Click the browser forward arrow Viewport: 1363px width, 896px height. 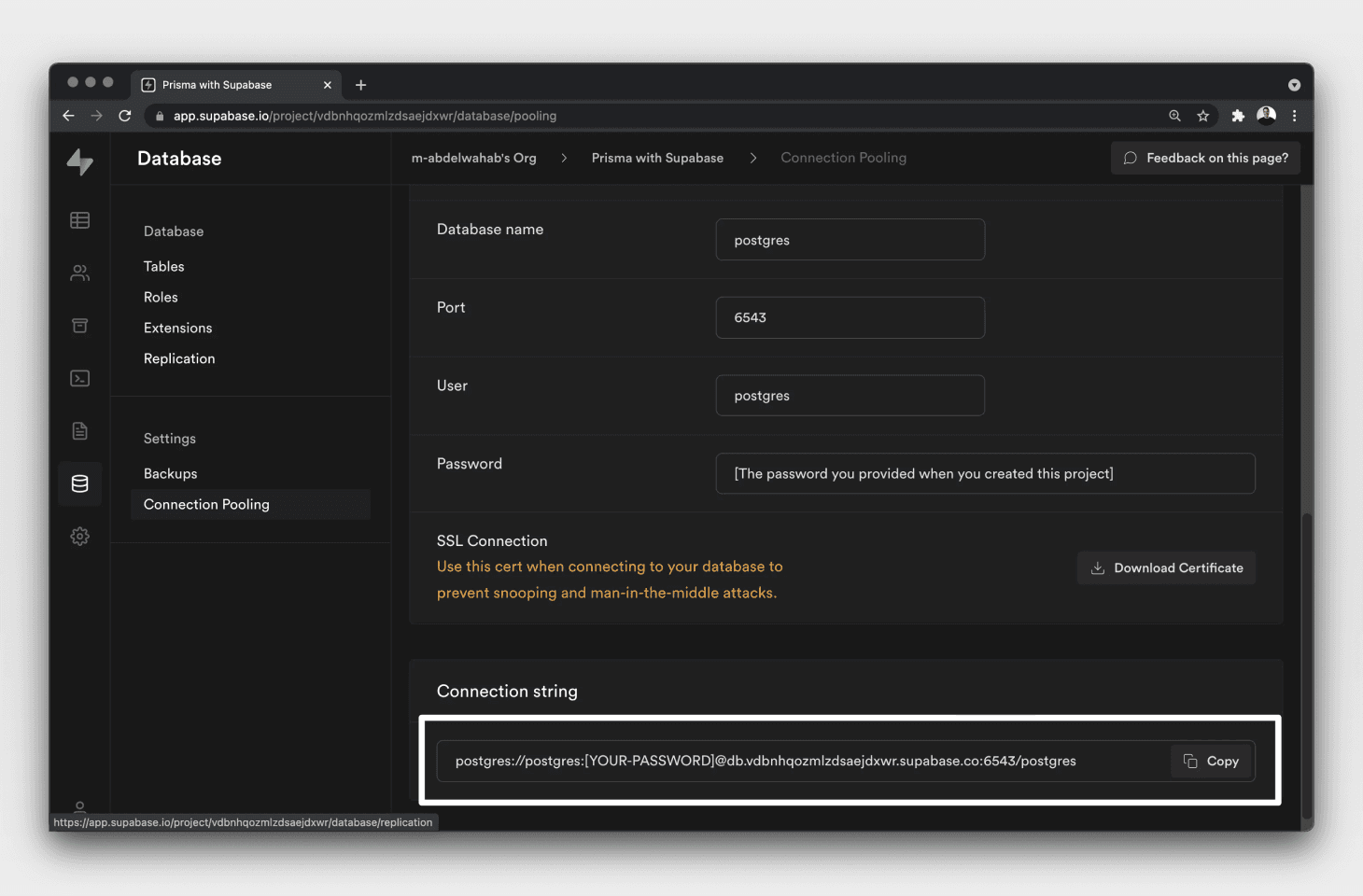coord(96,116)
